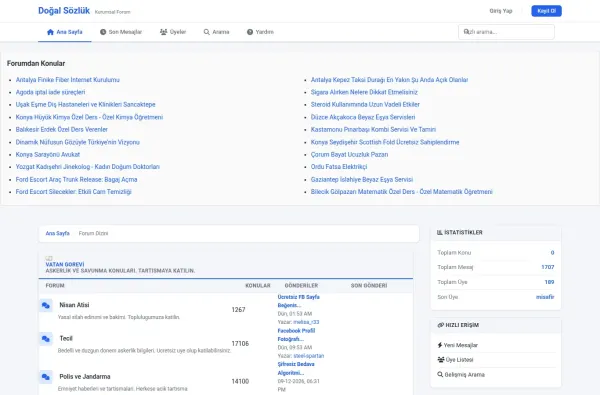Open Yeni Mesajlar quick link
The width and height of the screenshot is (600, 395).
click(458, 345)
